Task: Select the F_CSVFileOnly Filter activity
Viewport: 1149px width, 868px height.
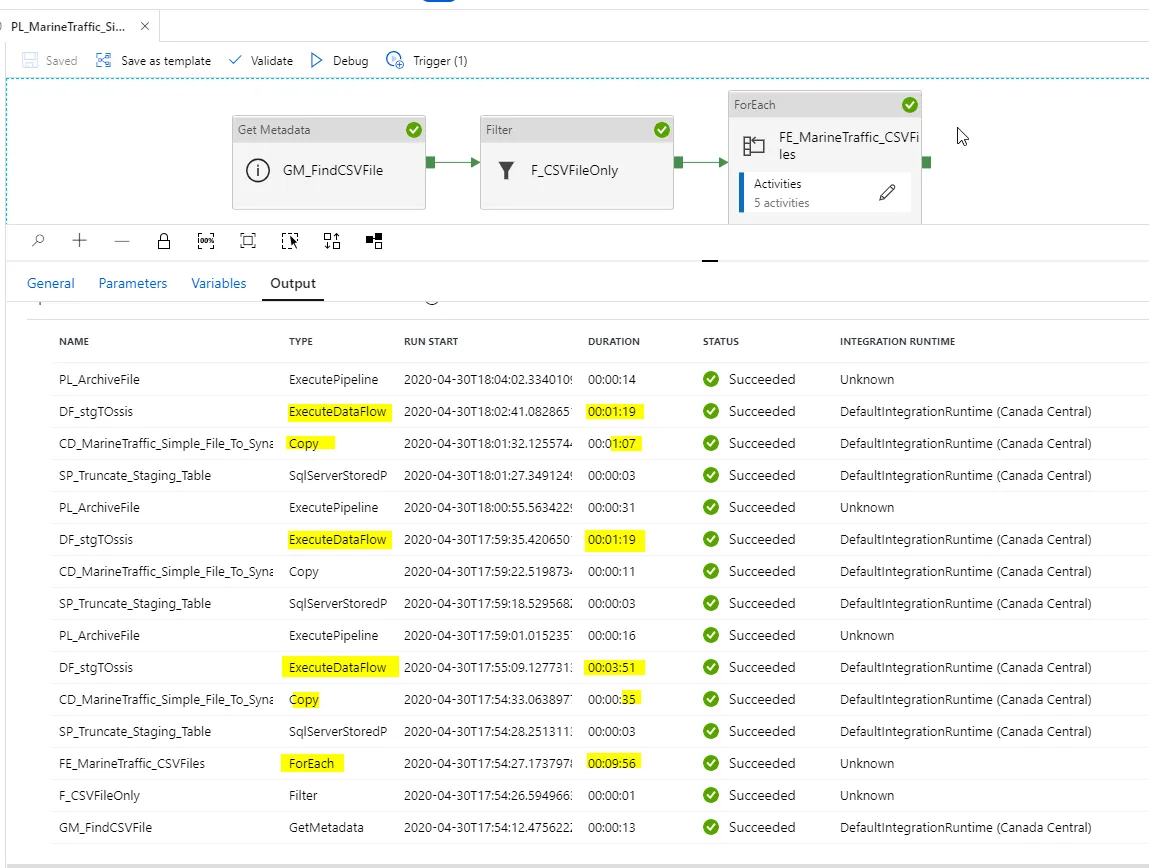Action: coord(577,163)
